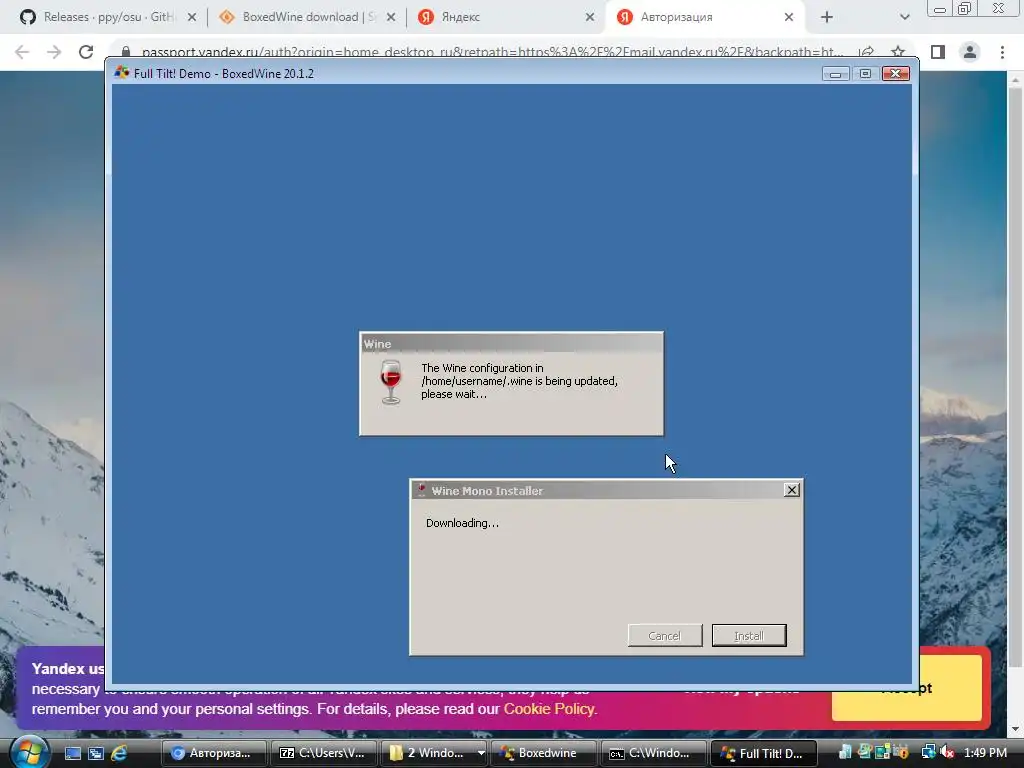Switch to Авториза... Chrome taskbar button
Image resolution: width=1024 pixels, height=768 pixels.
coord(214,753)
